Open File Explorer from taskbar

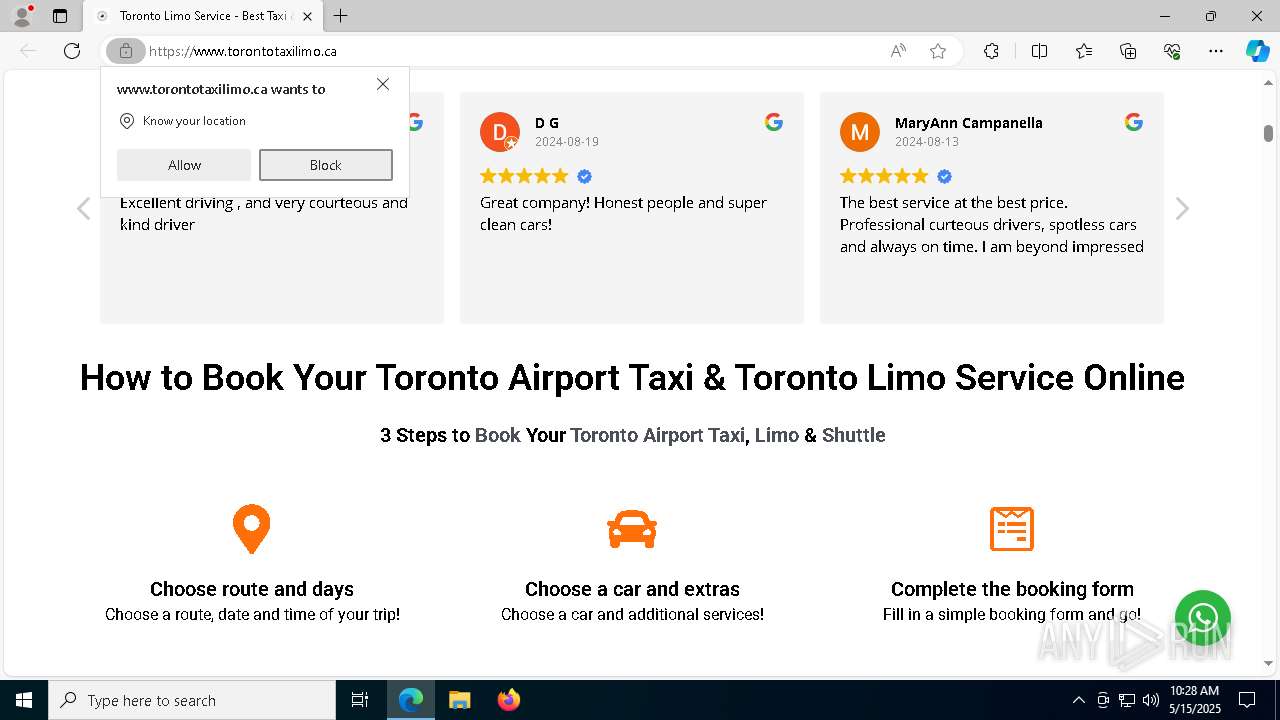pos(459,700)
